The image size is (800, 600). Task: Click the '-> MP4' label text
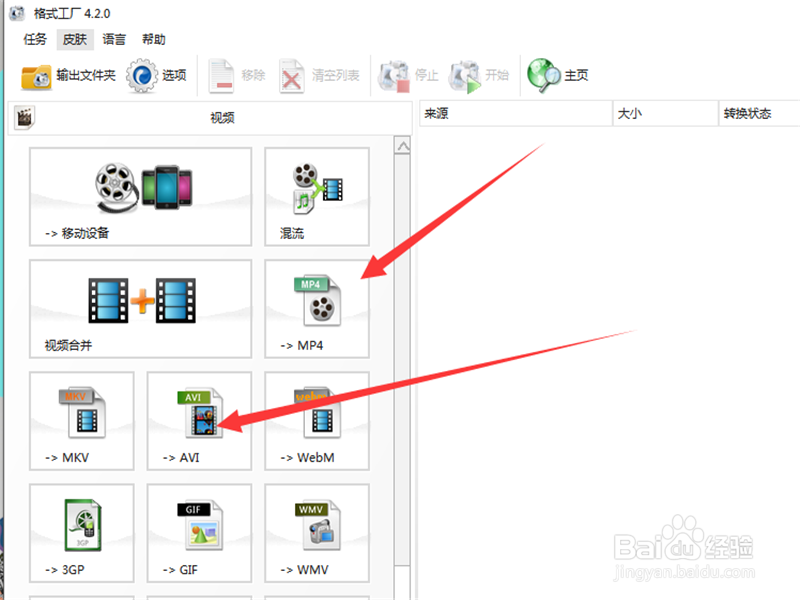click(x=302, y=345)
